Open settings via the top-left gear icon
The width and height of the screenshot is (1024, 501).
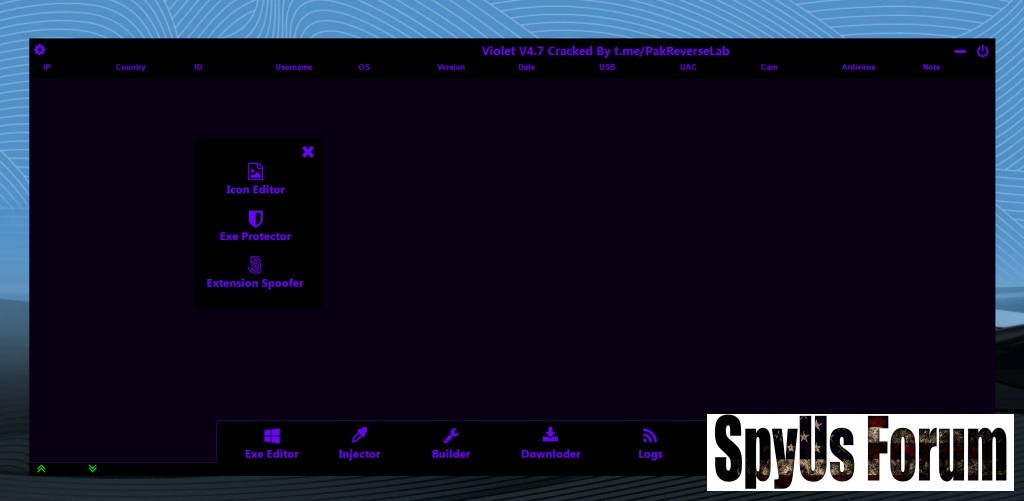39,50
